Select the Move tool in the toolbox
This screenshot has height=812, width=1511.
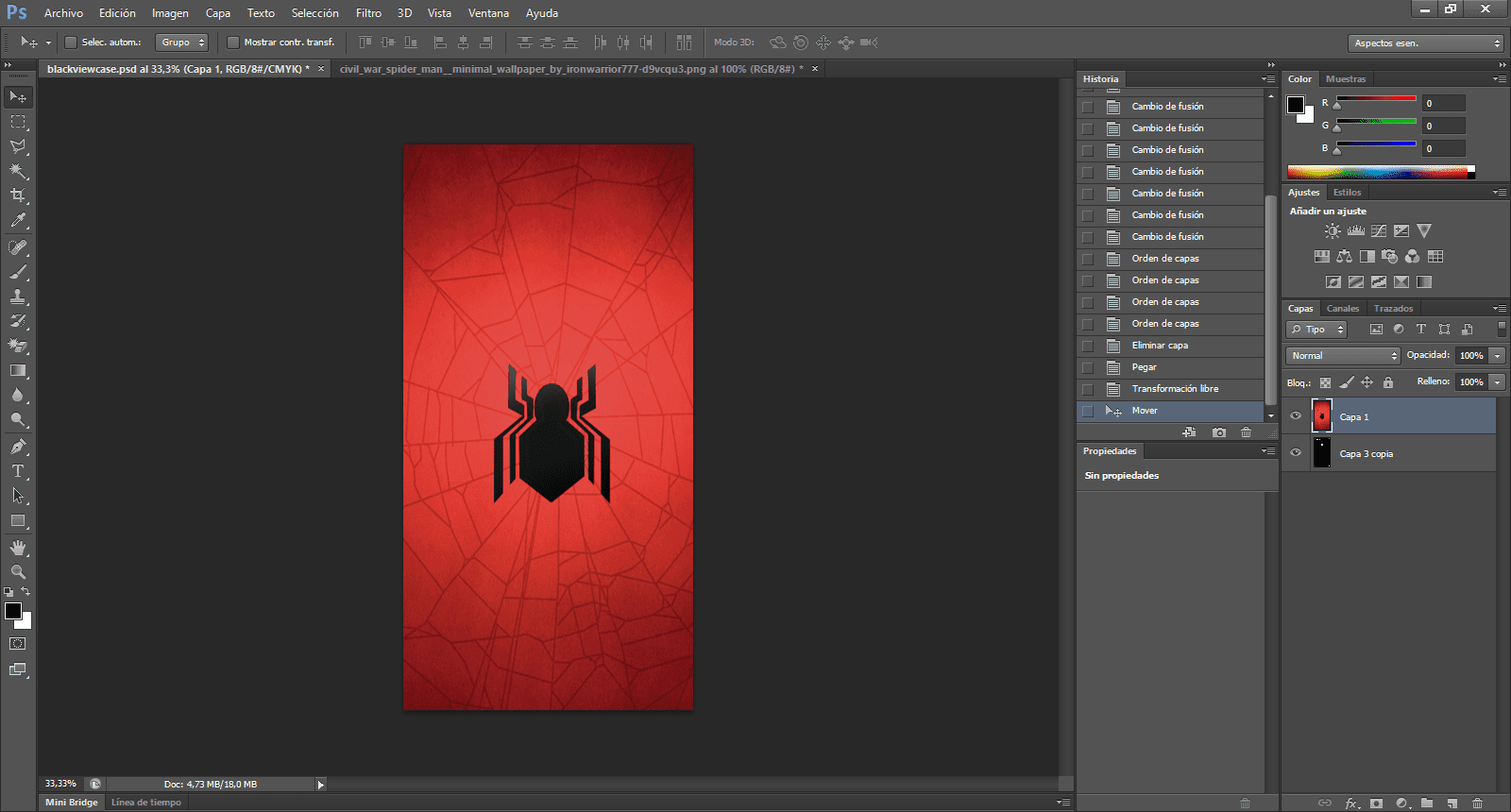click(x=18, y=96)
